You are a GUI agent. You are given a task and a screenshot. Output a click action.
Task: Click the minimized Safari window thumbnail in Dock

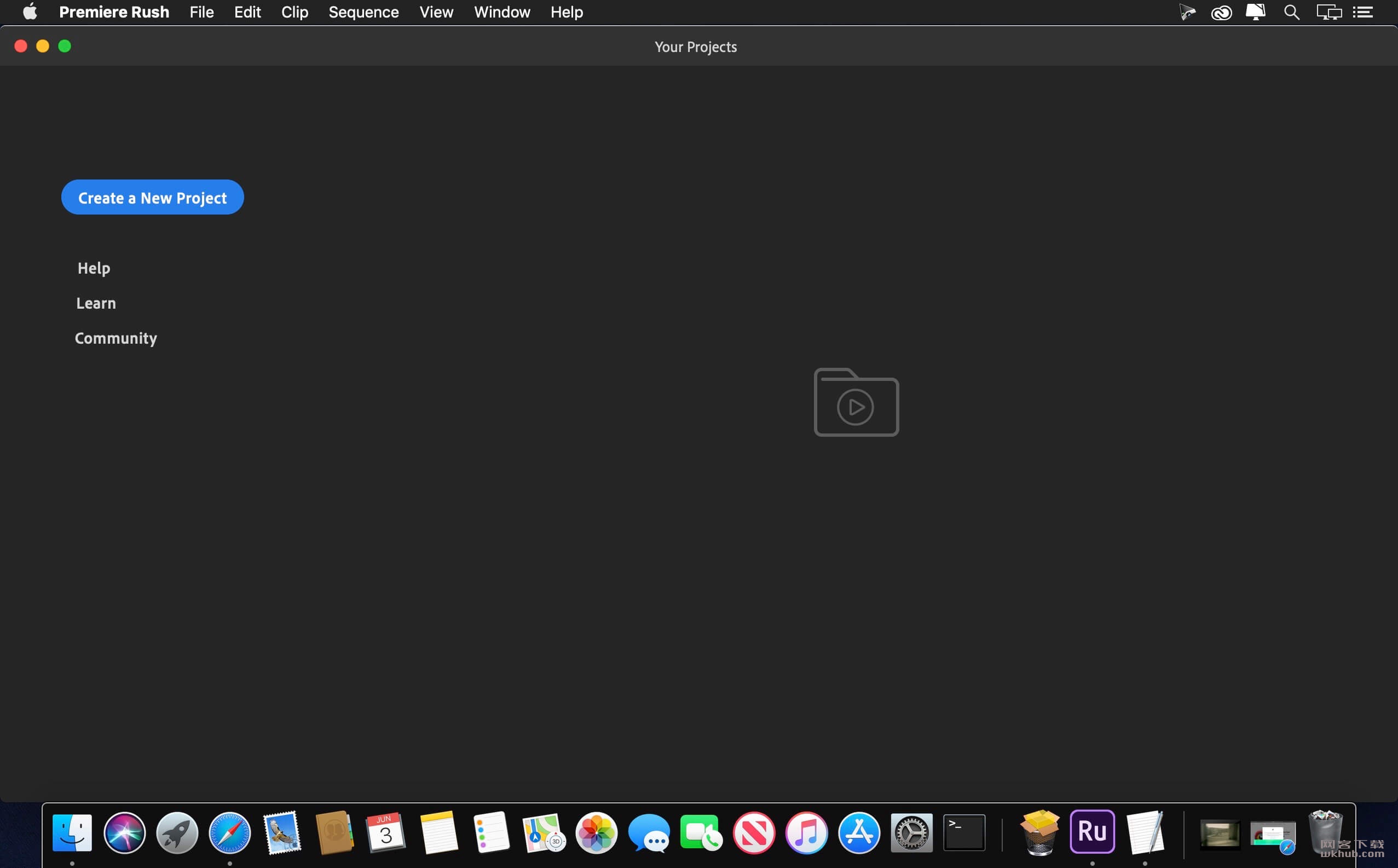(x=1273, y=836)
